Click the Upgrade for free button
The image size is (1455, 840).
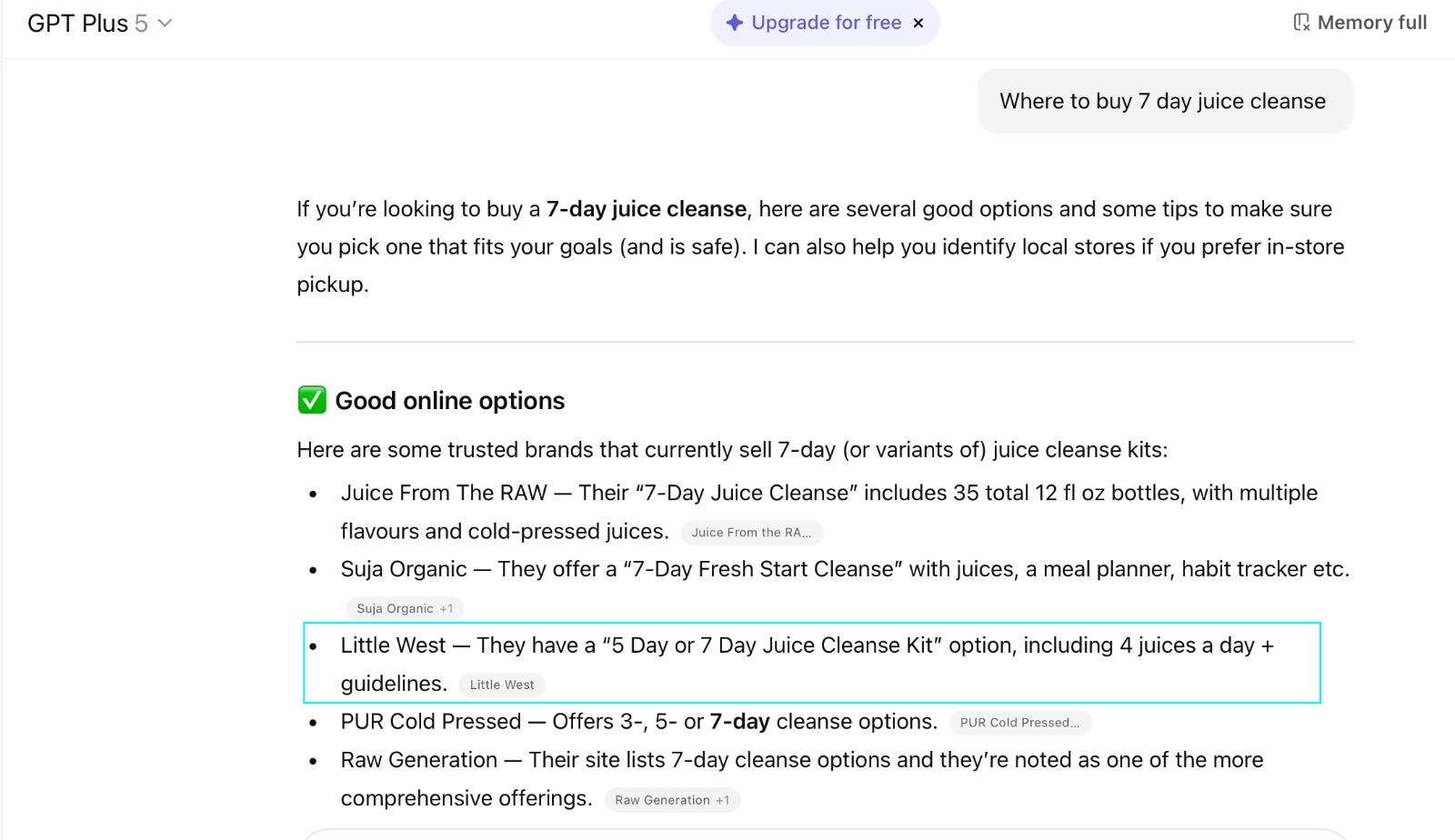[826, 23]
